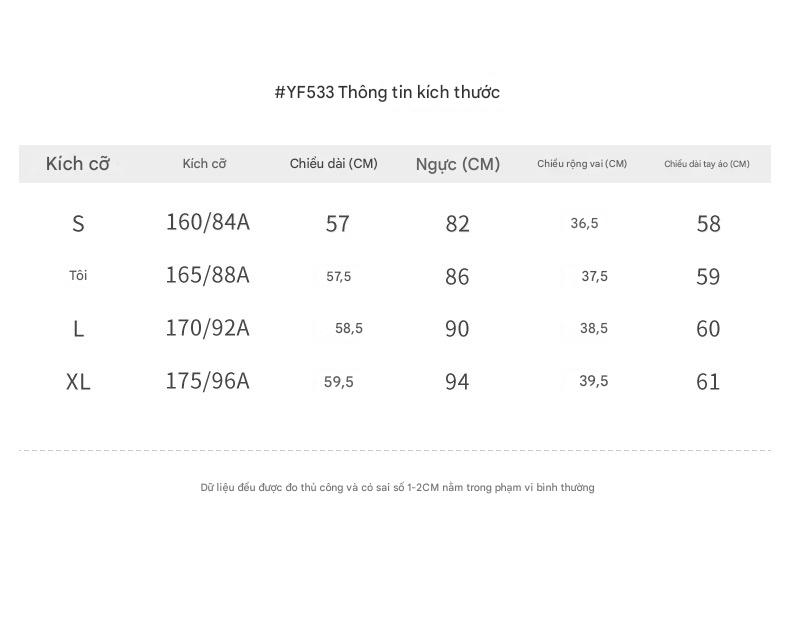The height and width of the screenshot is (641, 790).
Task: Click the length value '58,5'
Action: (x=349, y=329)
